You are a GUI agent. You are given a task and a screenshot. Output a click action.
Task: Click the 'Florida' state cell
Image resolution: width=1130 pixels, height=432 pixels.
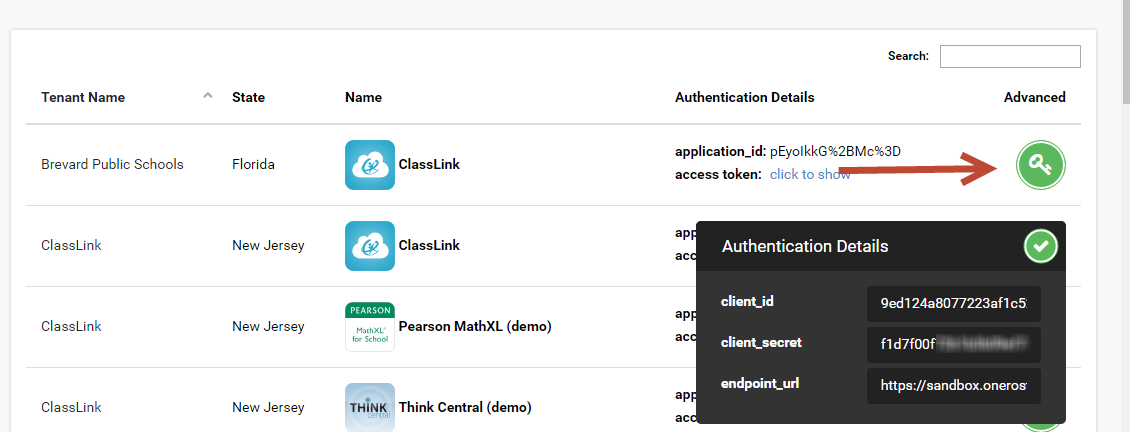tap(253, 164)
